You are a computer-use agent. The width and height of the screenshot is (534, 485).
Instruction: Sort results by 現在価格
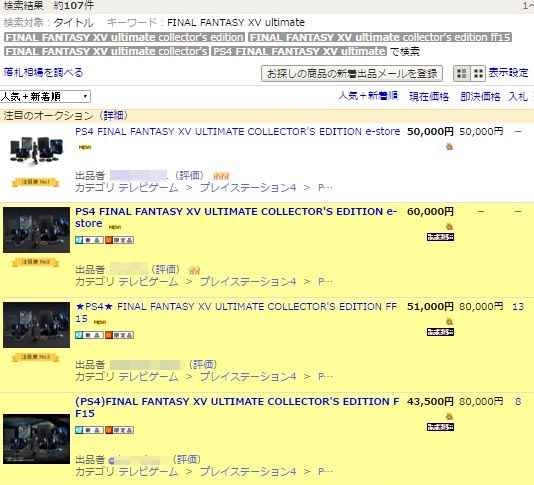click(x=429, y=96)
